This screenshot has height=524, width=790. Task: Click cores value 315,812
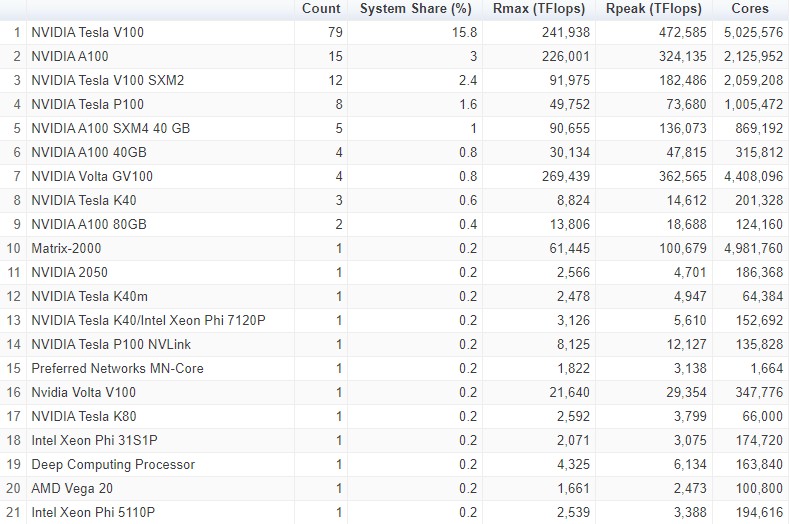tap(759, 152)
